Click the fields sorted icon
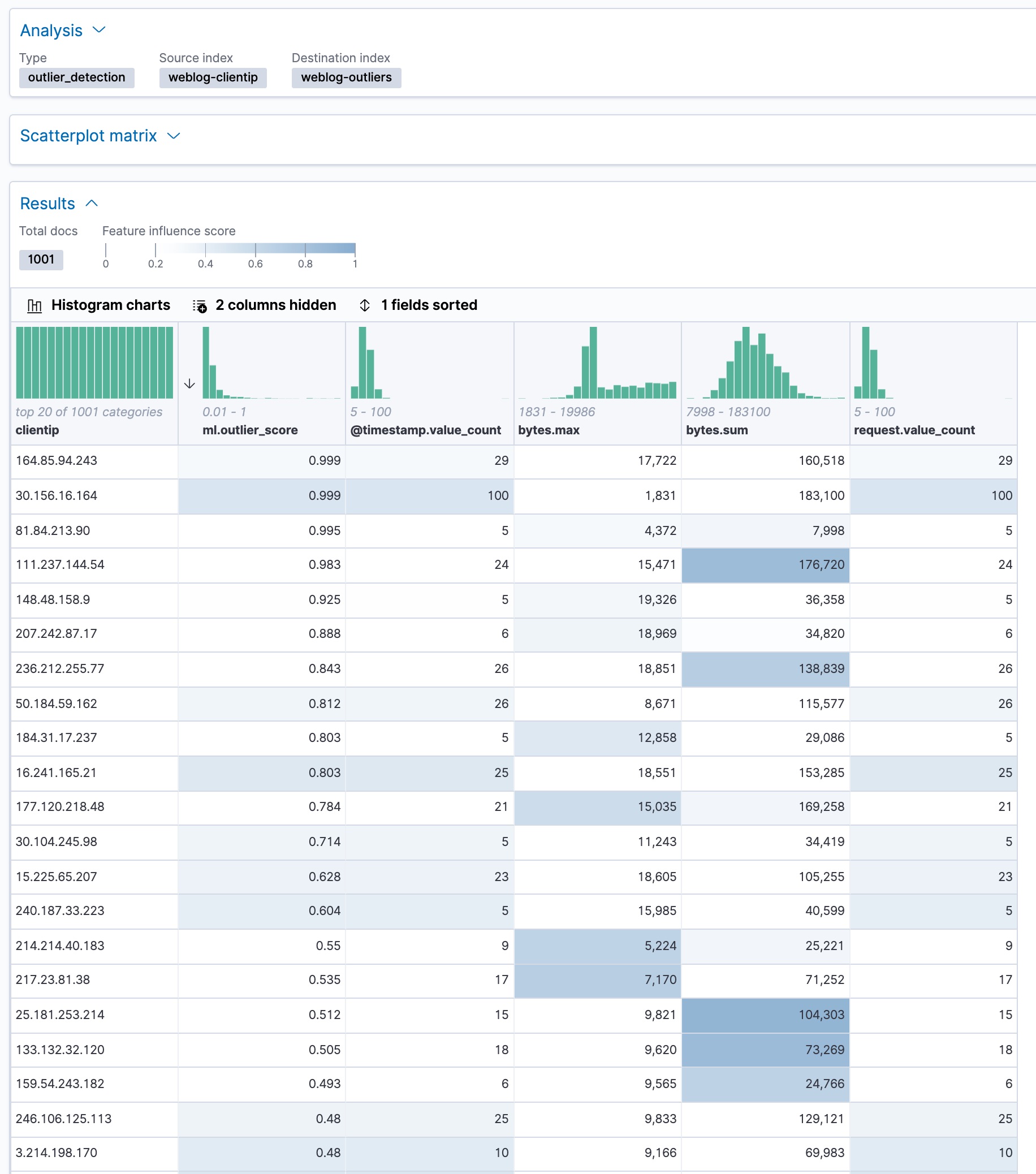1036x1174 pixels. 365,305
